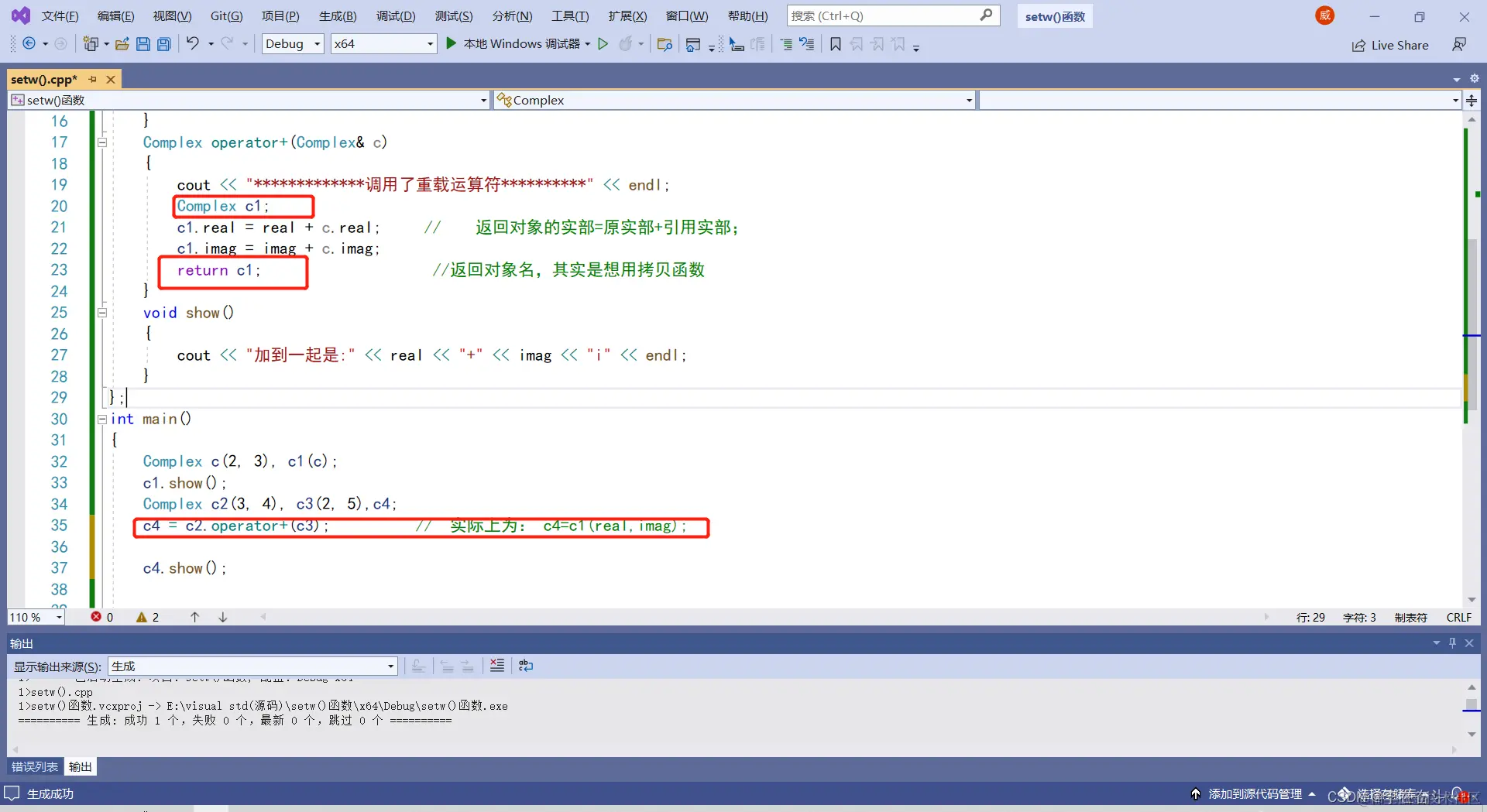Image resolution: width=1487 pixels, height=812 pixels.
Task: Click the Visual Studio logo icon
Action: [20, 15]
